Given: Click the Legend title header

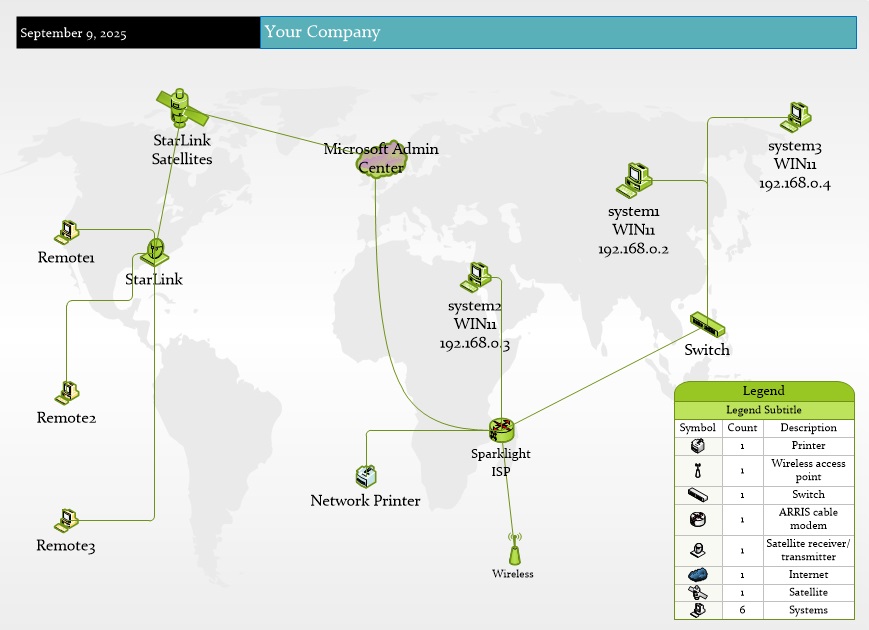Looking at the screenshot, I should coord(764,391).
